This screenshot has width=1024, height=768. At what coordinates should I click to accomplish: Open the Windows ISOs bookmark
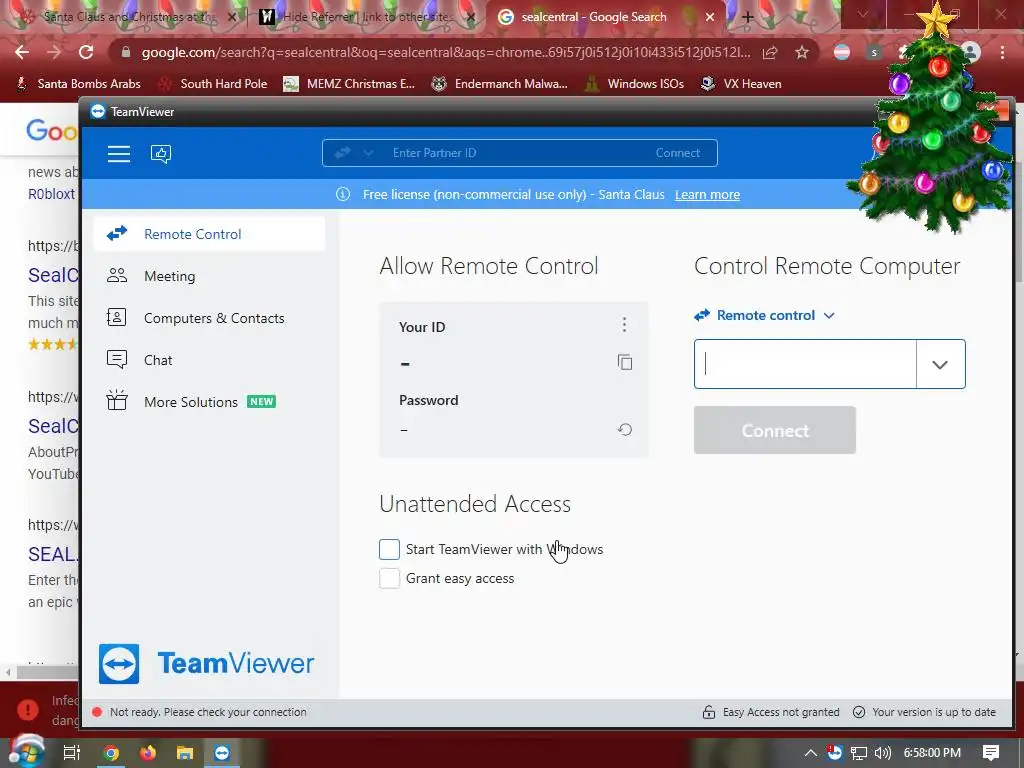[634, 84]
